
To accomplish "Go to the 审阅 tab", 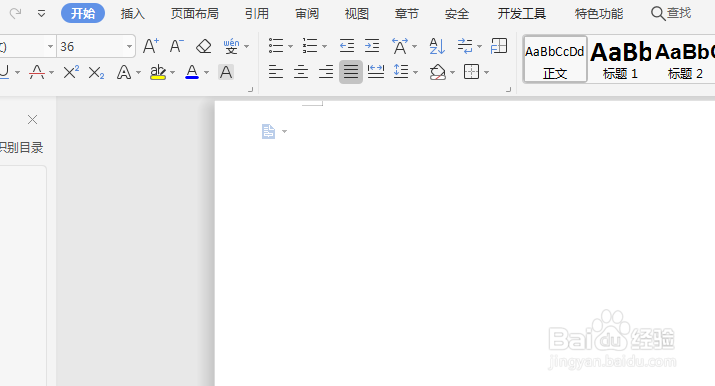I will pos(307,14).
